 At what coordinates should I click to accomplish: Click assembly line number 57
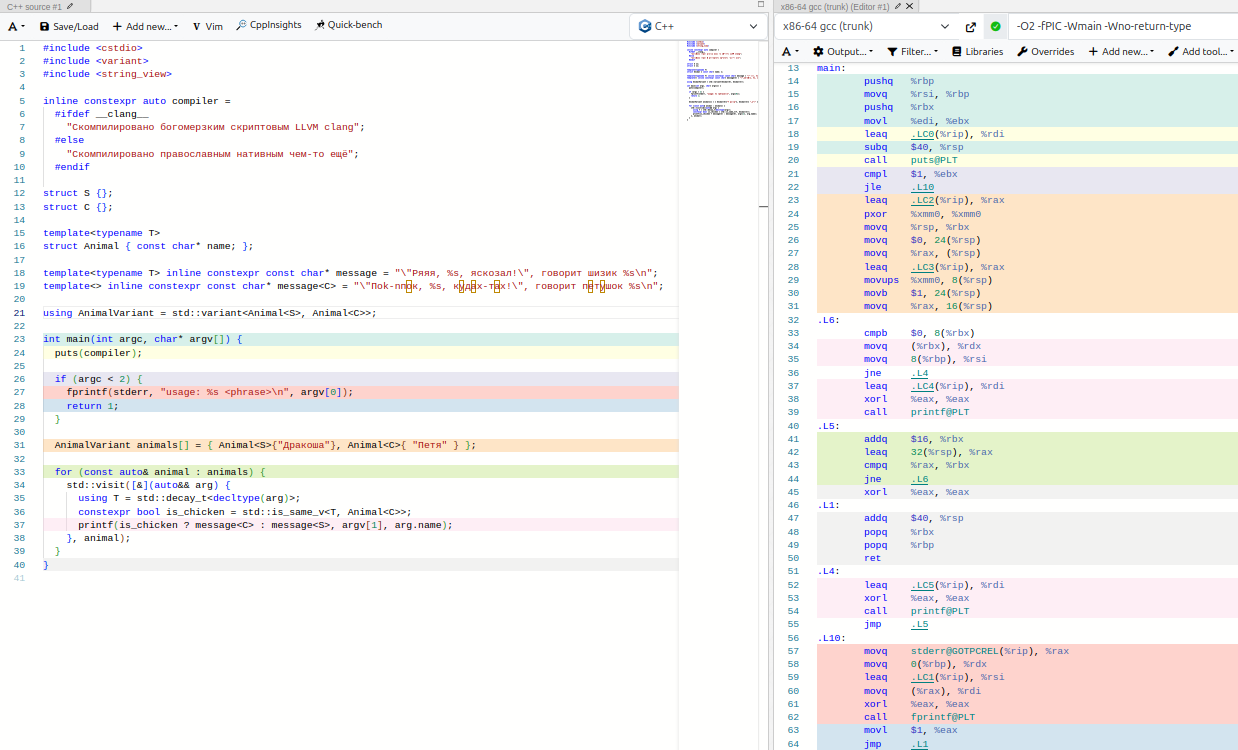pos(794,651)
